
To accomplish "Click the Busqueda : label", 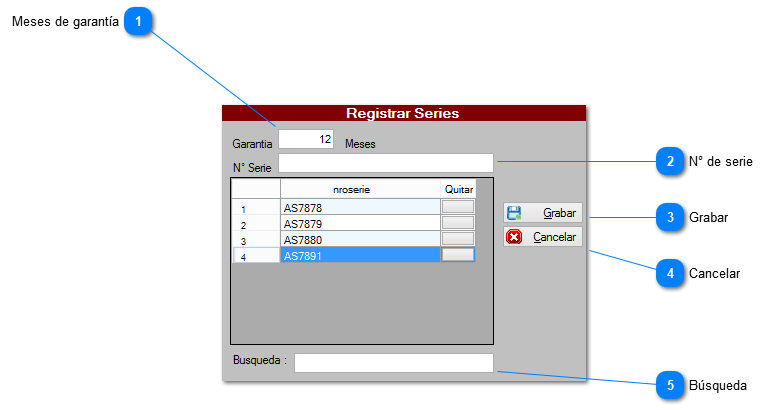I will click(x=260, y=360).
